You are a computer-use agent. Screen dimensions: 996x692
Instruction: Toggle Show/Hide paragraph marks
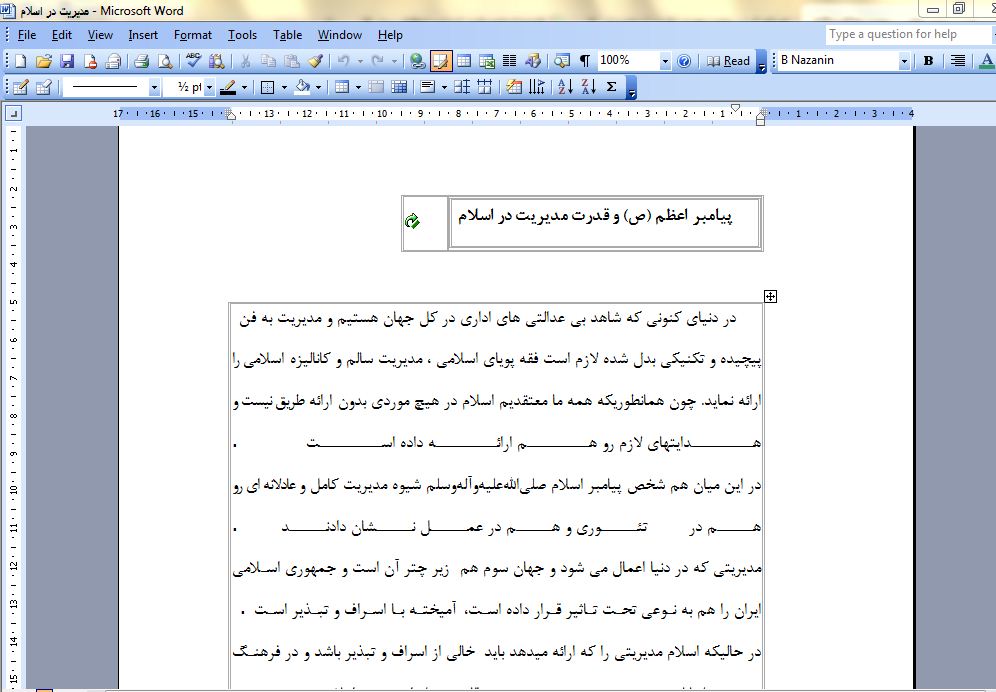[585, 61]
